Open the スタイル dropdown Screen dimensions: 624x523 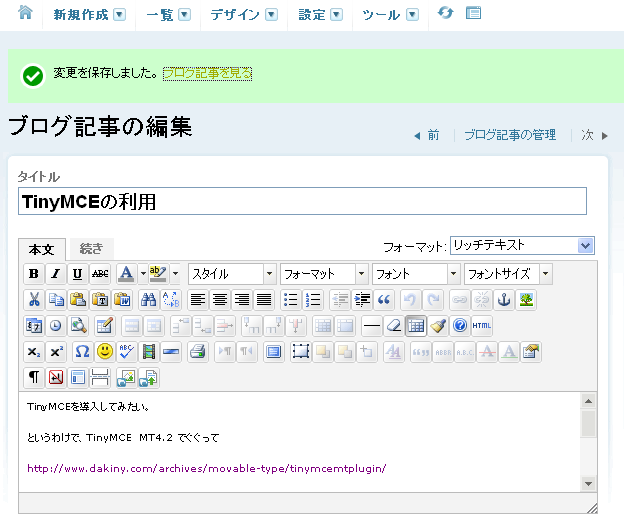coord(232,274)
